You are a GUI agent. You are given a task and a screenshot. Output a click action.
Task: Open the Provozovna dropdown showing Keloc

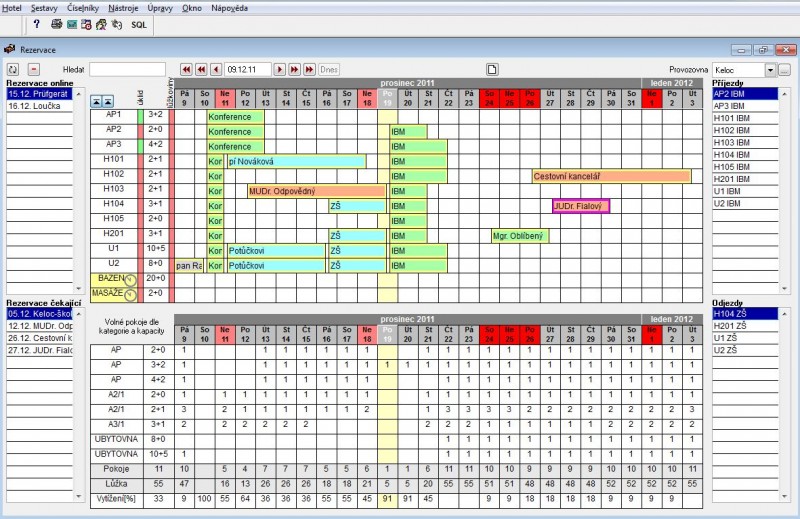[x=770, y=70]
